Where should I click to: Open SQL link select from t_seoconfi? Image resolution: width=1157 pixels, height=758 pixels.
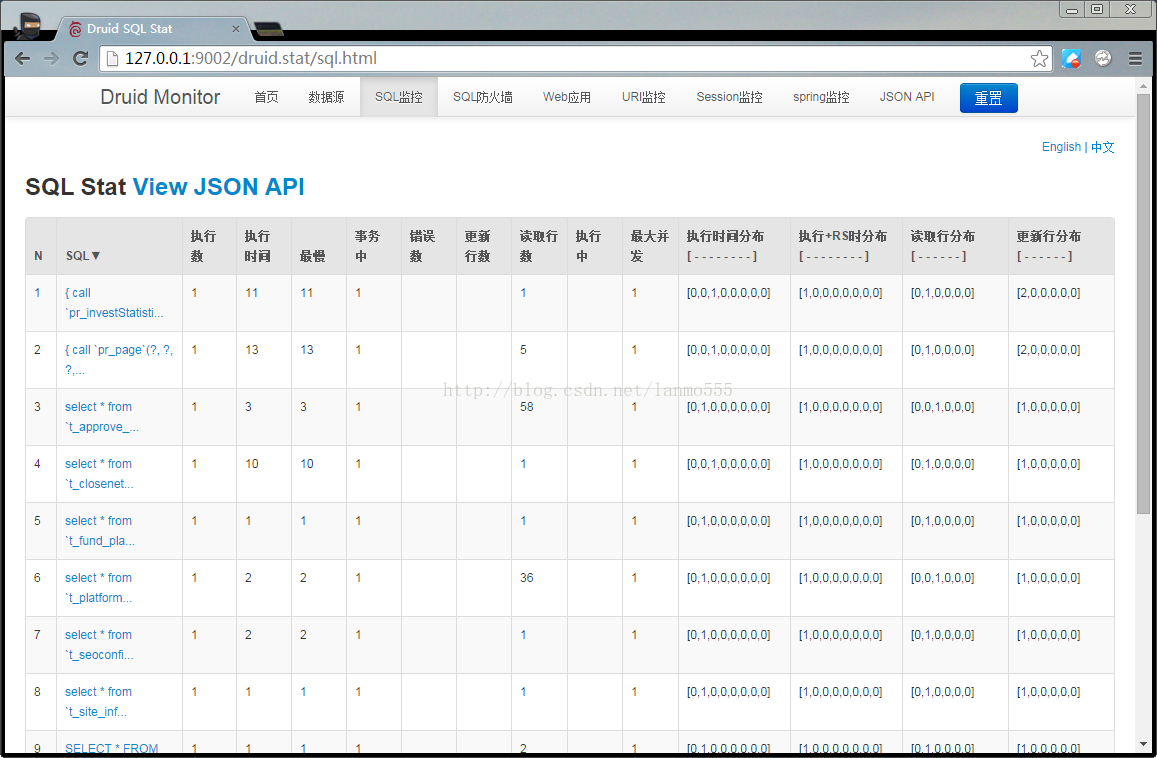tap(99, 644)
